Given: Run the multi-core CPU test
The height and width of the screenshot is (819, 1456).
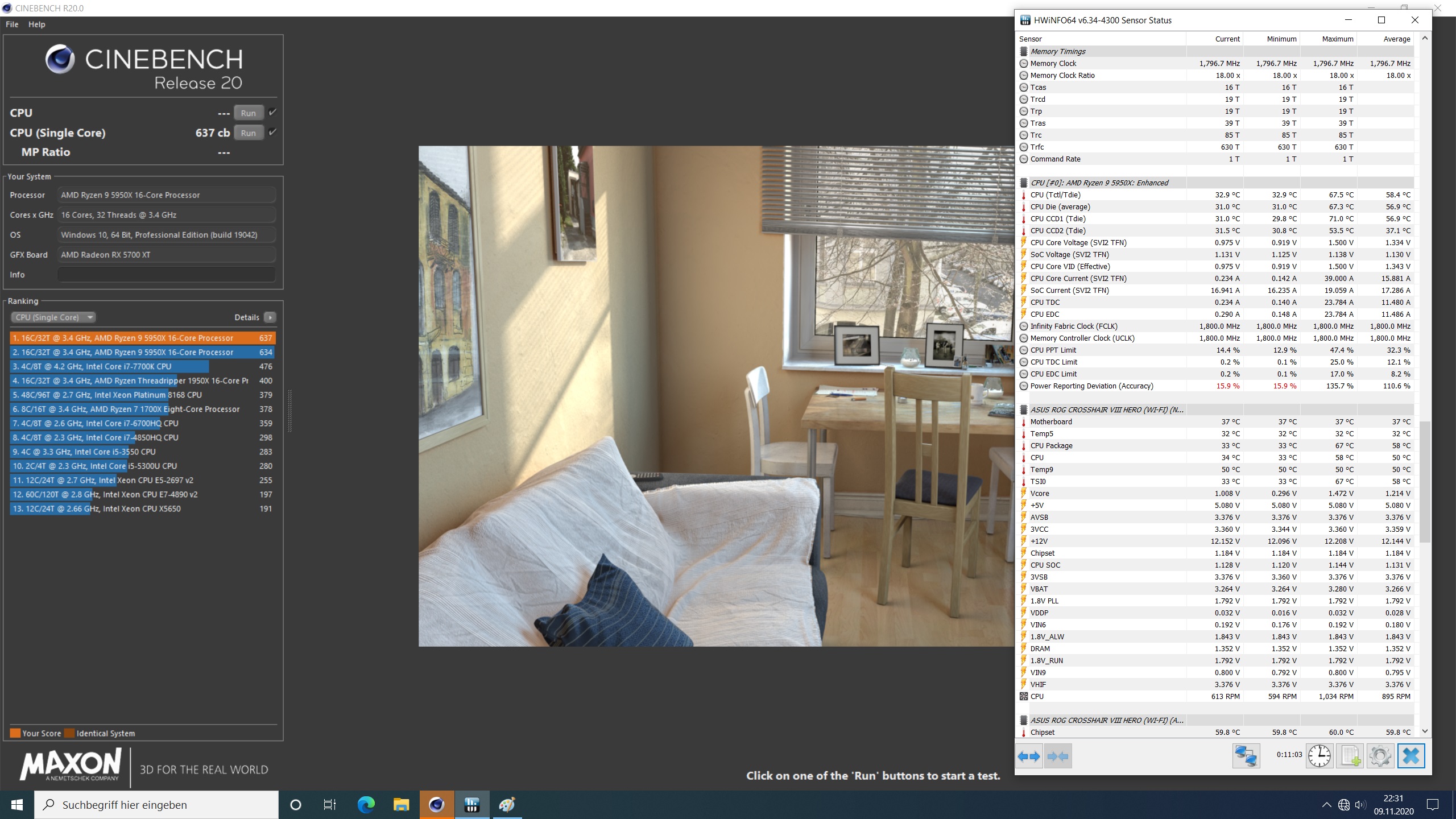Looking at the screenshot, I should (x=249, y=113).
